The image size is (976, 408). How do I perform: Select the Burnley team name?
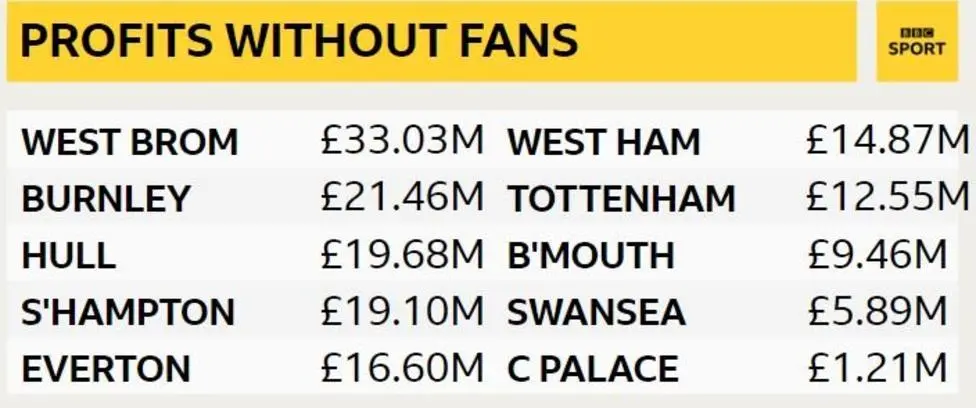pos(105,199)
